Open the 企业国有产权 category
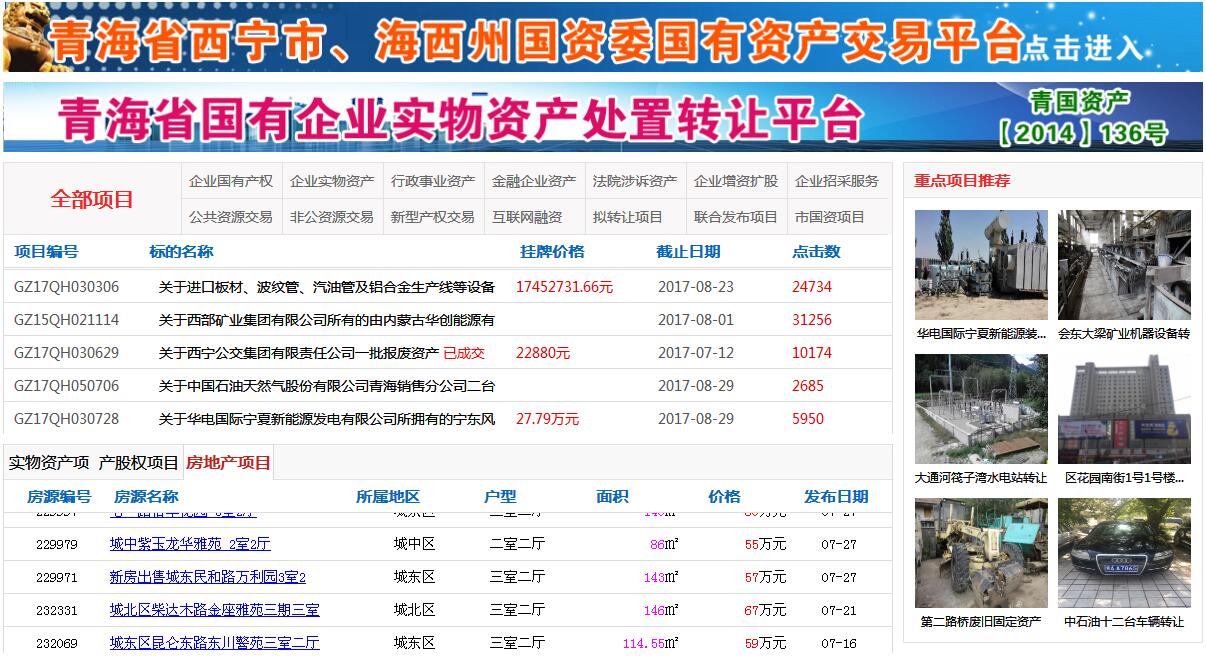This screenshot has width=1206, height=658. tap(231, 181)
